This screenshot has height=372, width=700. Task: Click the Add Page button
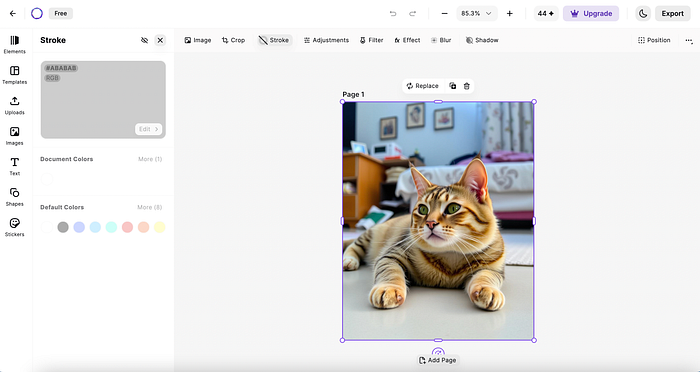pyautogui.click(x=438, y=360)
